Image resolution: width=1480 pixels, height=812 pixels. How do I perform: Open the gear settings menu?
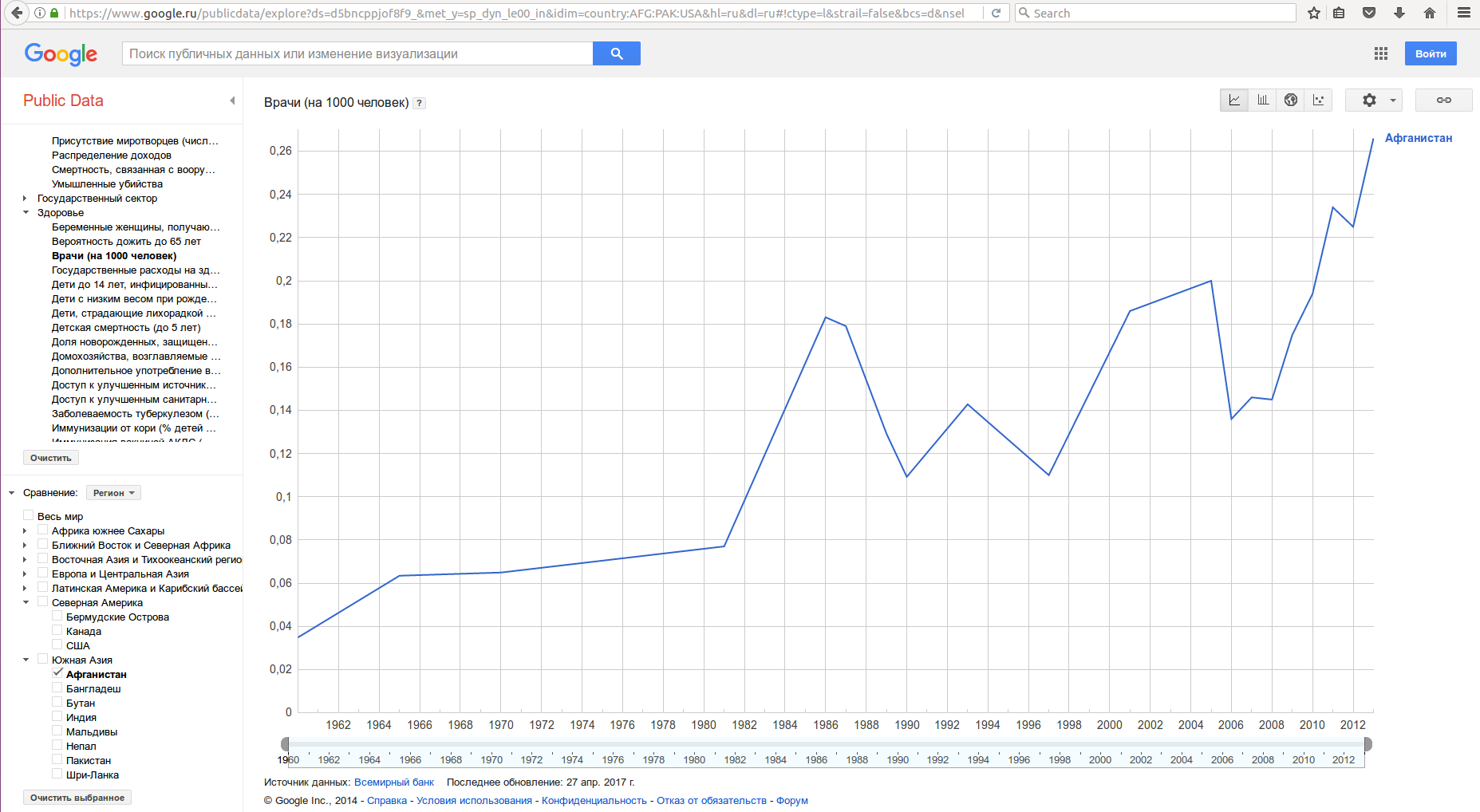click(x=1373, y=101)
